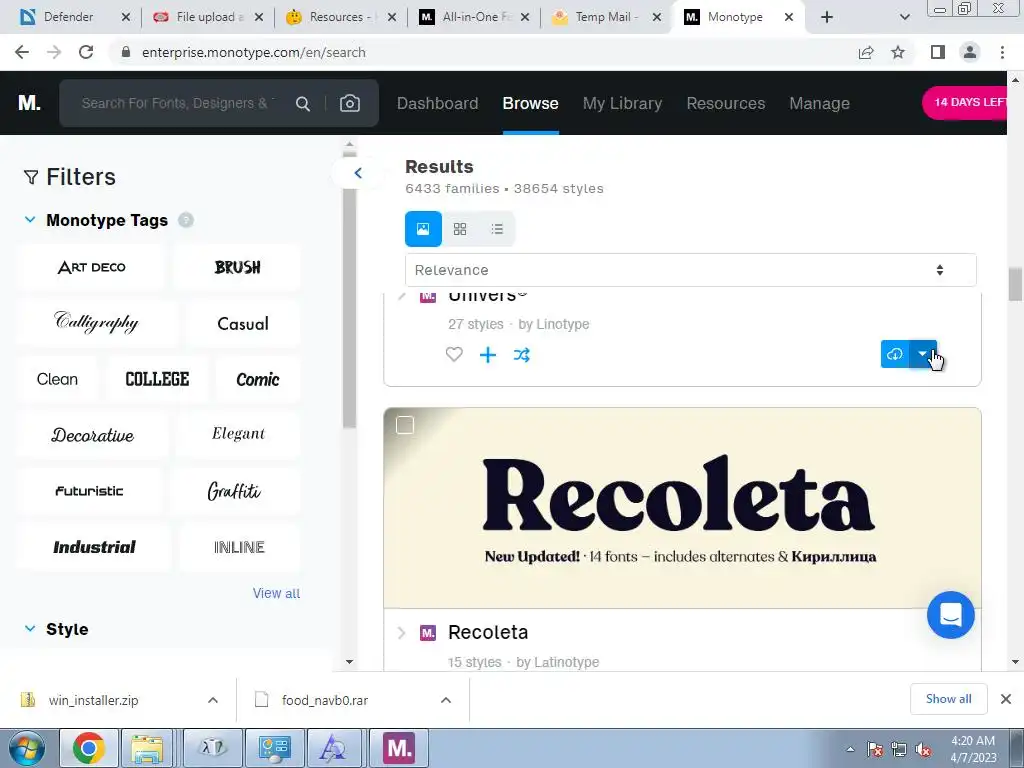
Task: Switch to grid view layout
Action: pyautogui.click(x=460, y=229)
